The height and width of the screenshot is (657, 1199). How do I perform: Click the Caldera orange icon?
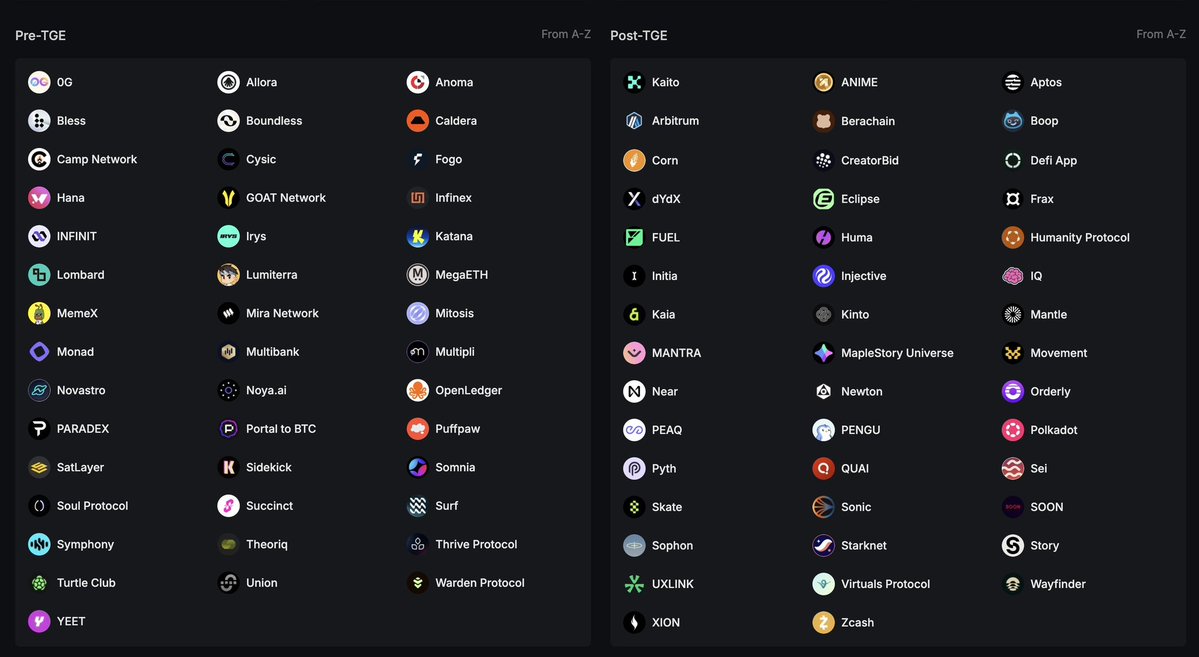418,121
